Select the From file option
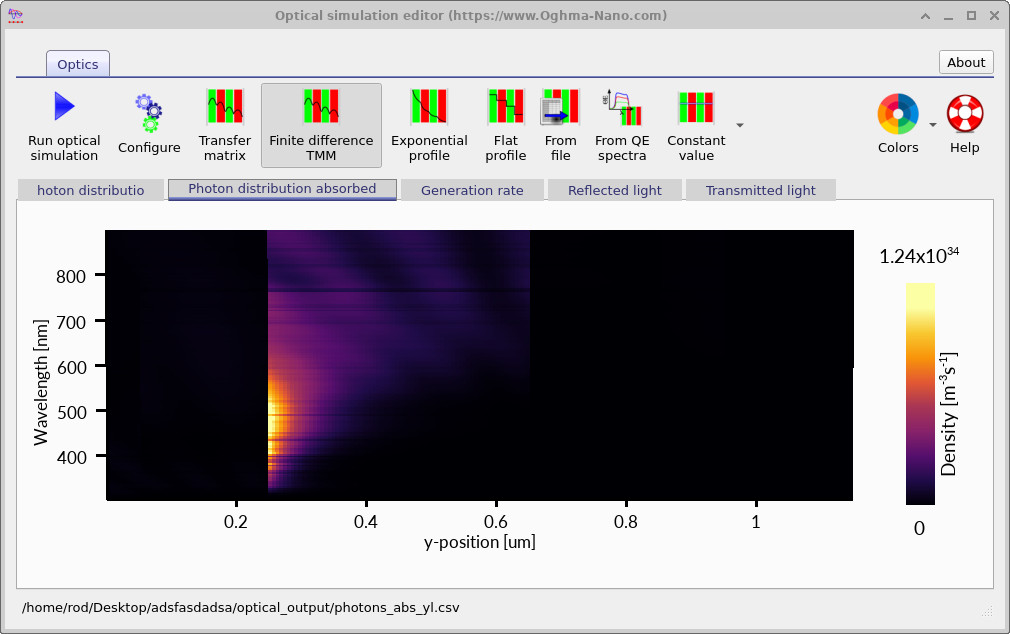This screenshot has width=1010, height=634. pyautogui.click(x=560, y=126)
